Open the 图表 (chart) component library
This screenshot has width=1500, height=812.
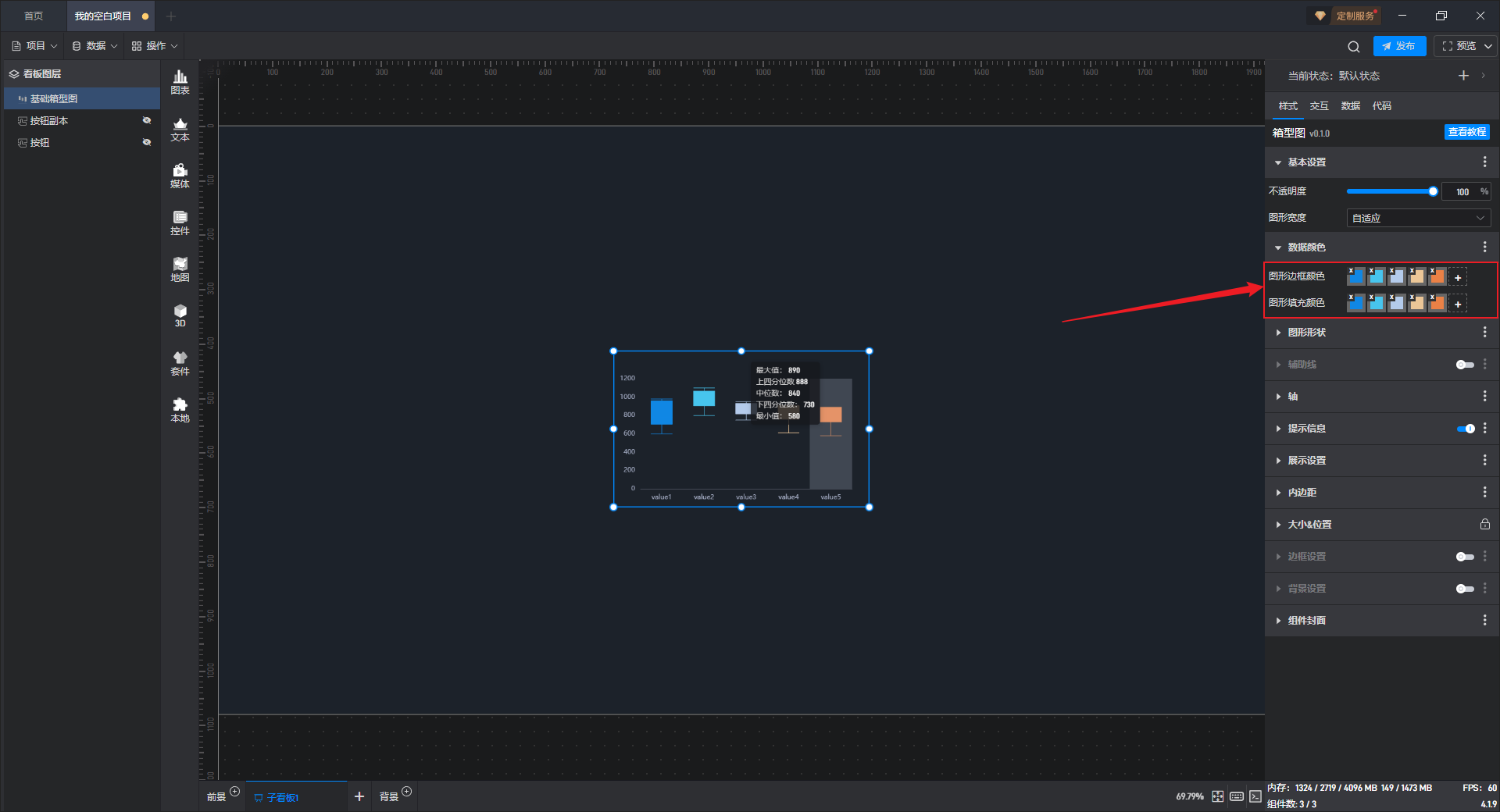[180, 82]
